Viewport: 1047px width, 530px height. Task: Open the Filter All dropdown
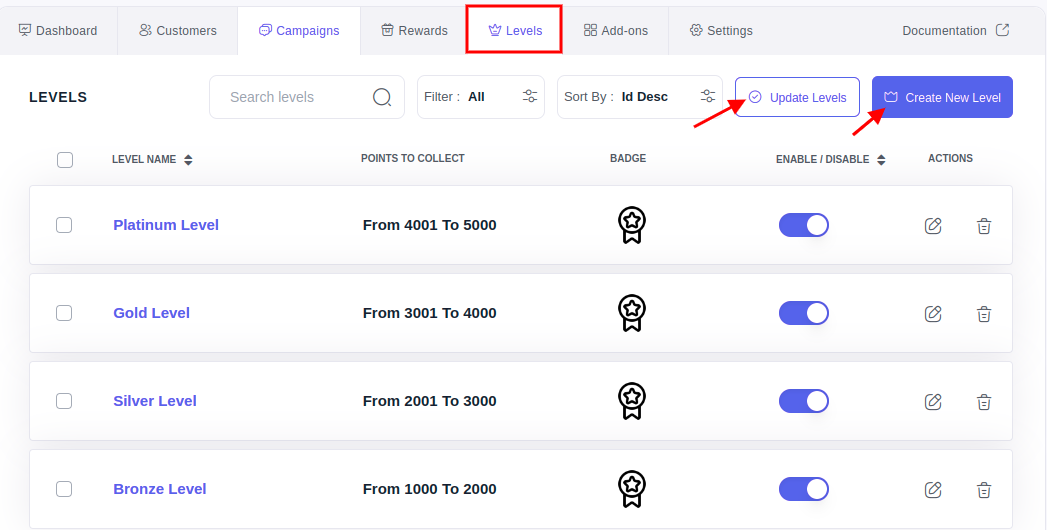pos(481,97)
